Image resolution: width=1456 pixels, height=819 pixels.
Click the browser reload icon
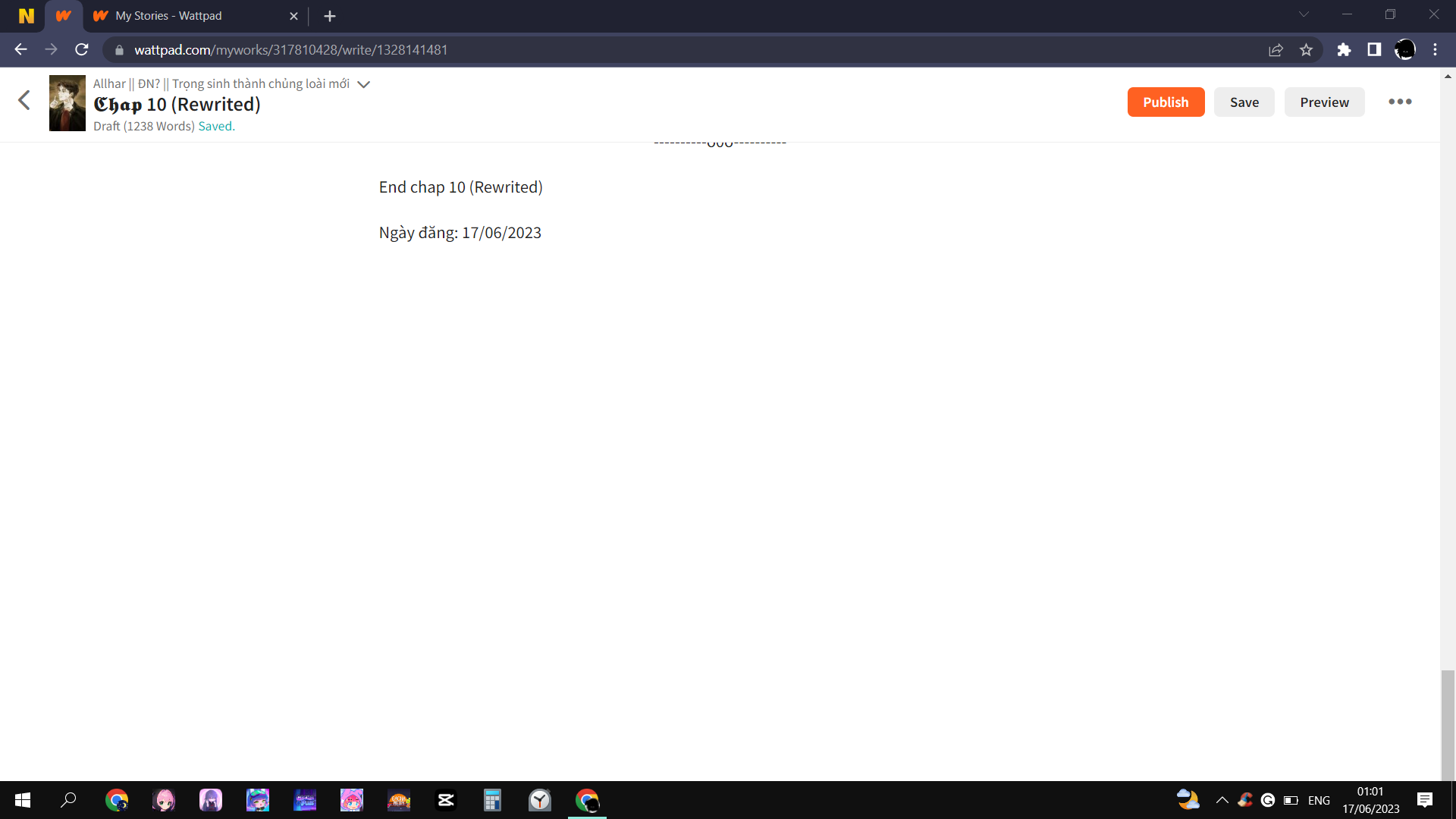point(82,50)
